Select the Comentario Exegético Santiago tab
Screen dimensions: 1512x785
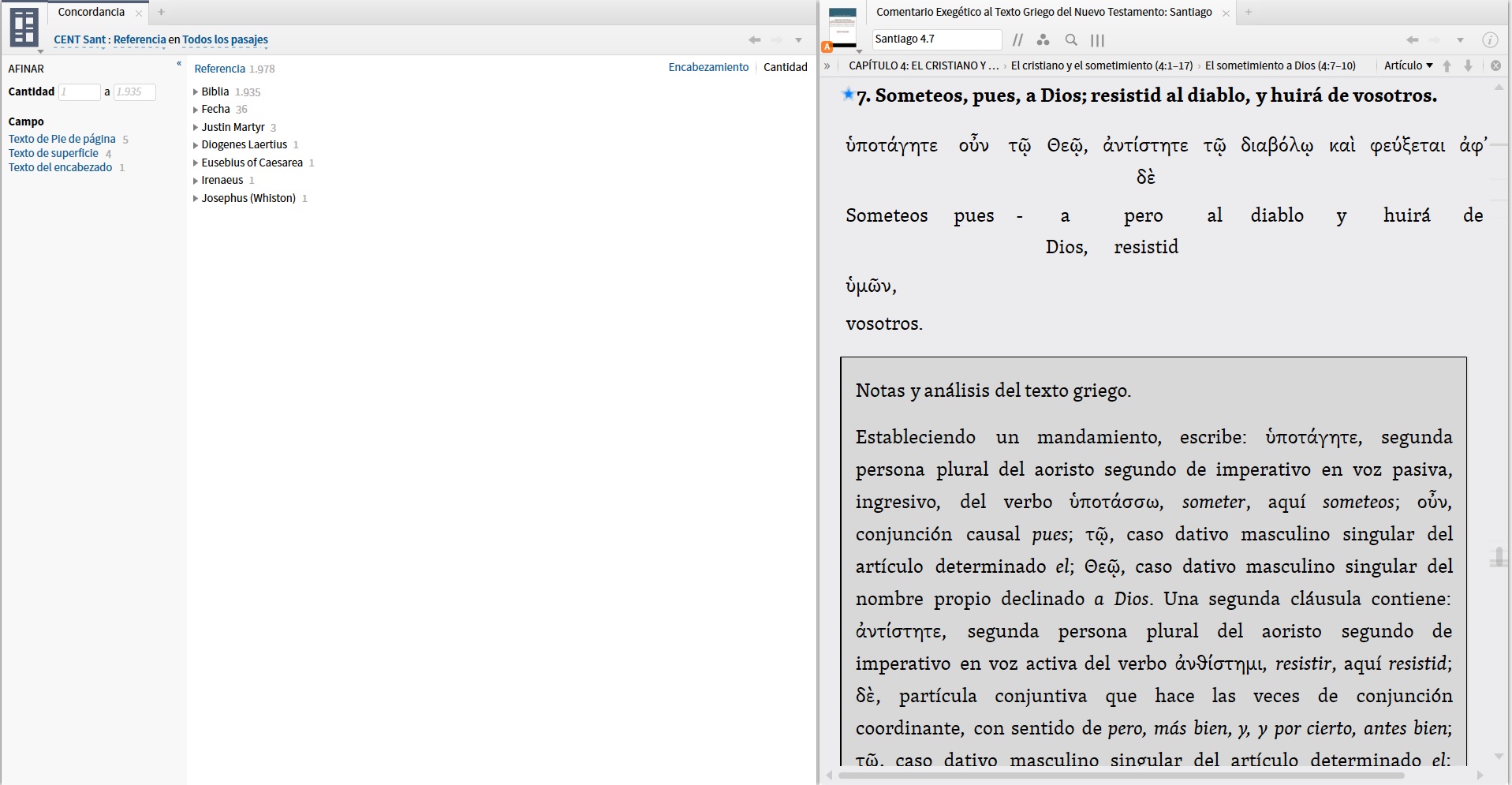point(1043,12)
